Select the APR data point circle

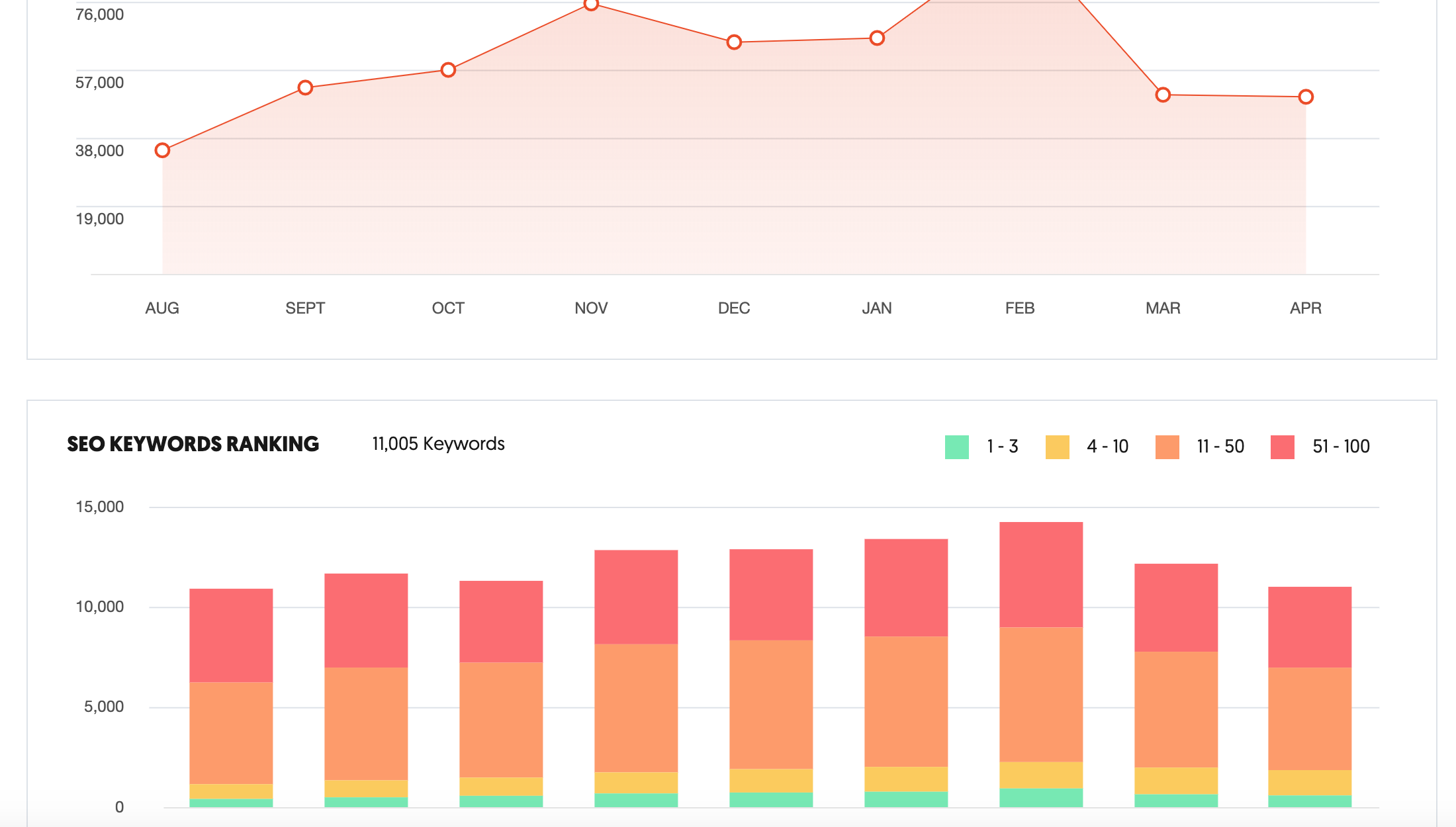[1306, 97]
